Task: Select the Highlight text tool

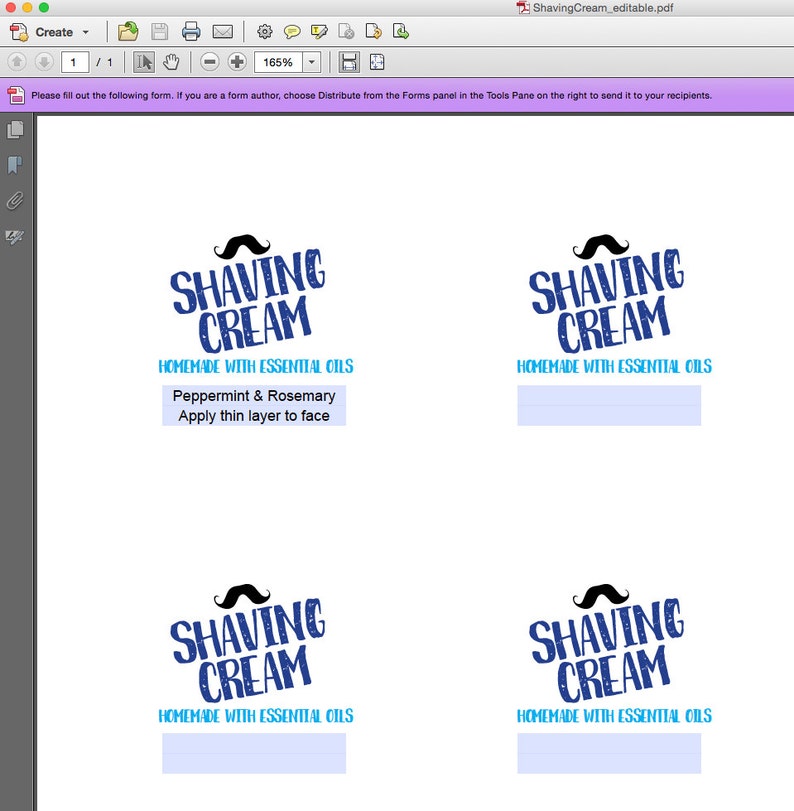Action: (x=319, y=32)
